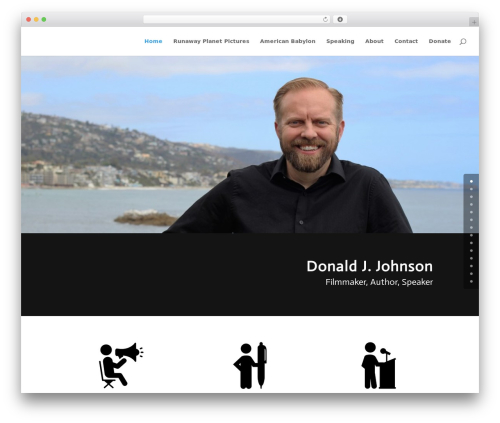The image size is (500, 423).
Task: Go to American Babylon page
Action: 287,41
